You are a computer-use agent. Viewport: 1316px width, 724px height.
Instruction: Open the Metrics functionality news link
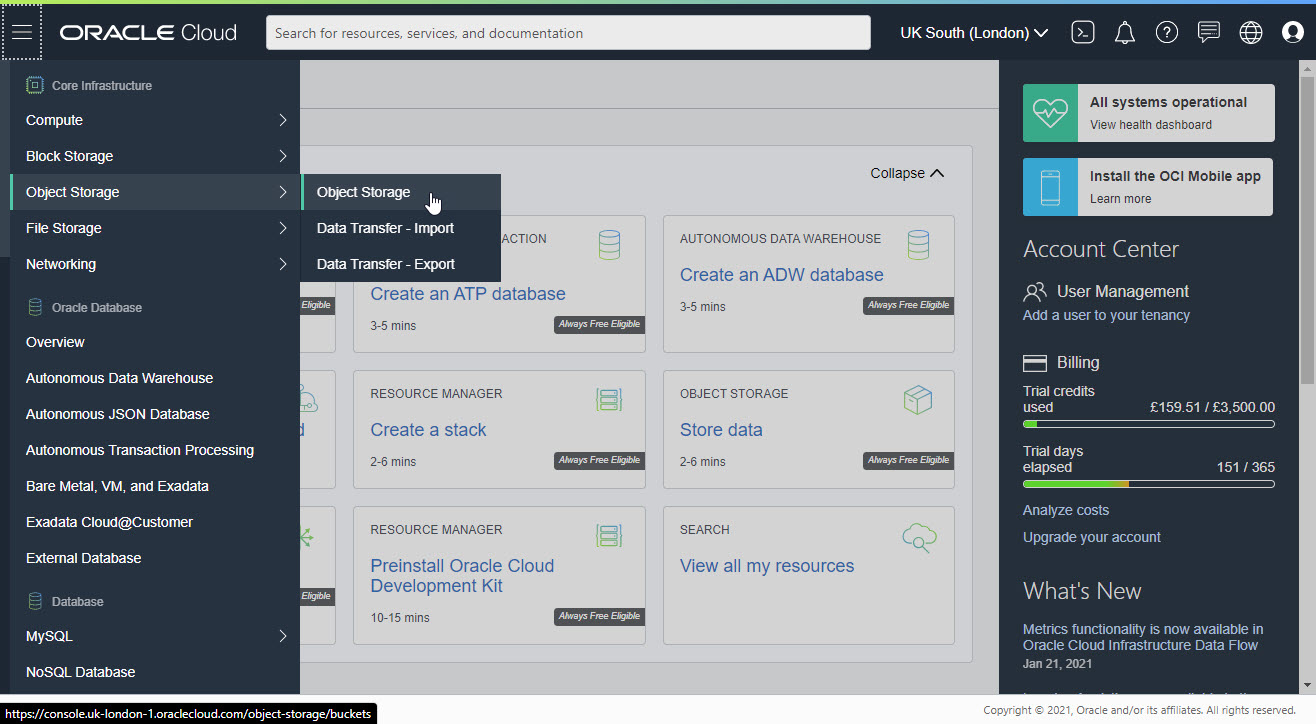coord(1143,637)
